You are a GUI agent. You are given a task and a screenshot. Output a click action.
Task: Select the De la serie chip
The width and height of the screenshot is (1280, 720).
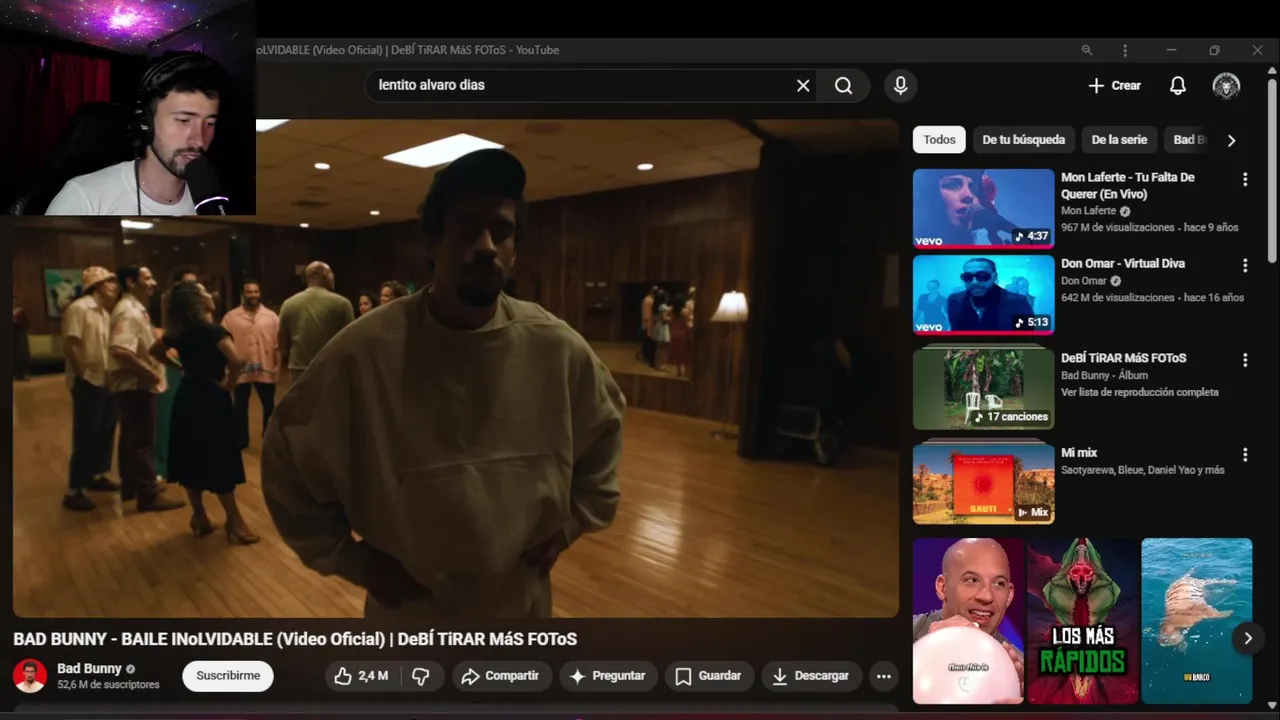point(1119,140)
